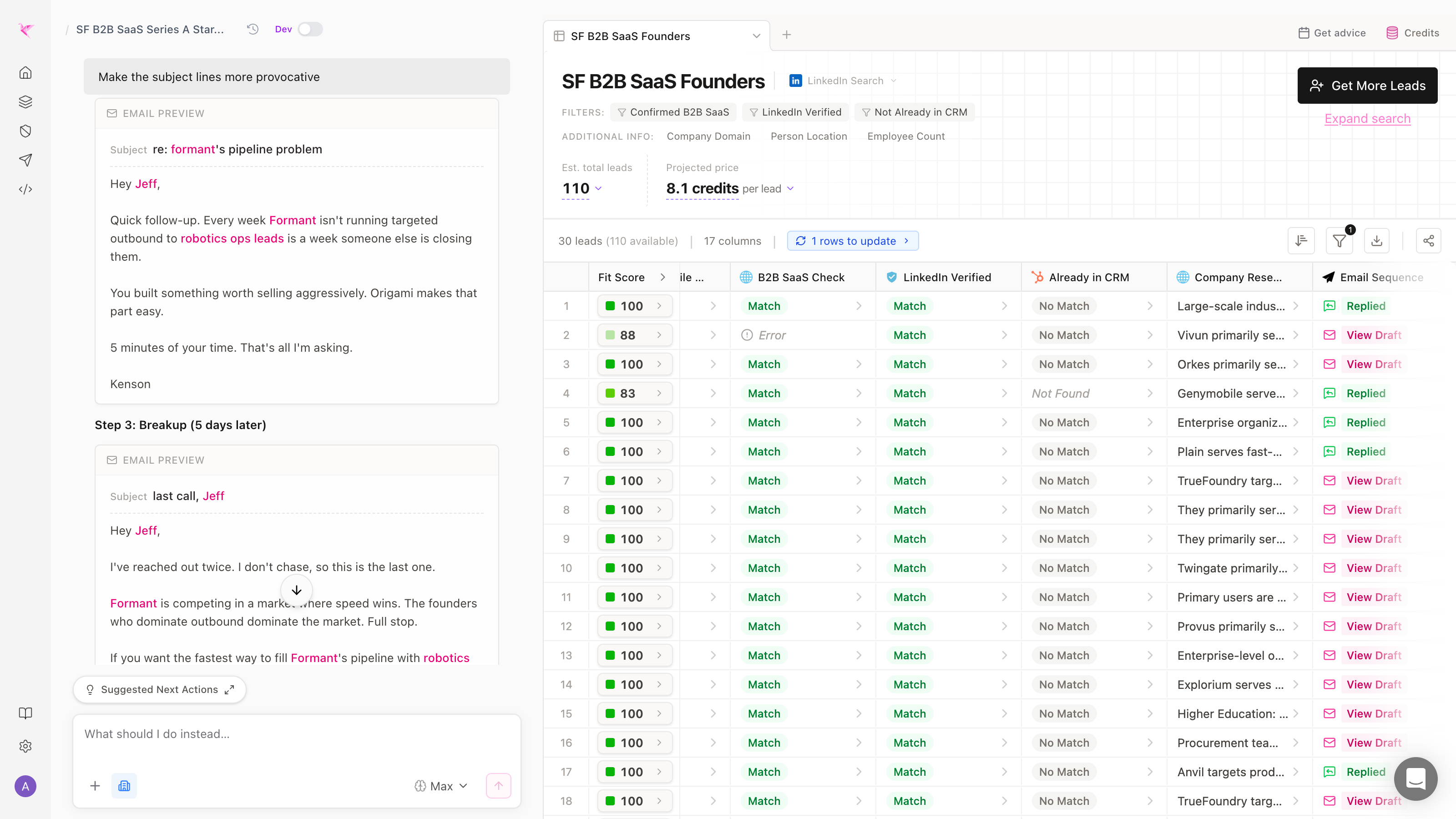Toggle the LinkedIn Verified filter
Screen dimensions: 1456x819
795,112
